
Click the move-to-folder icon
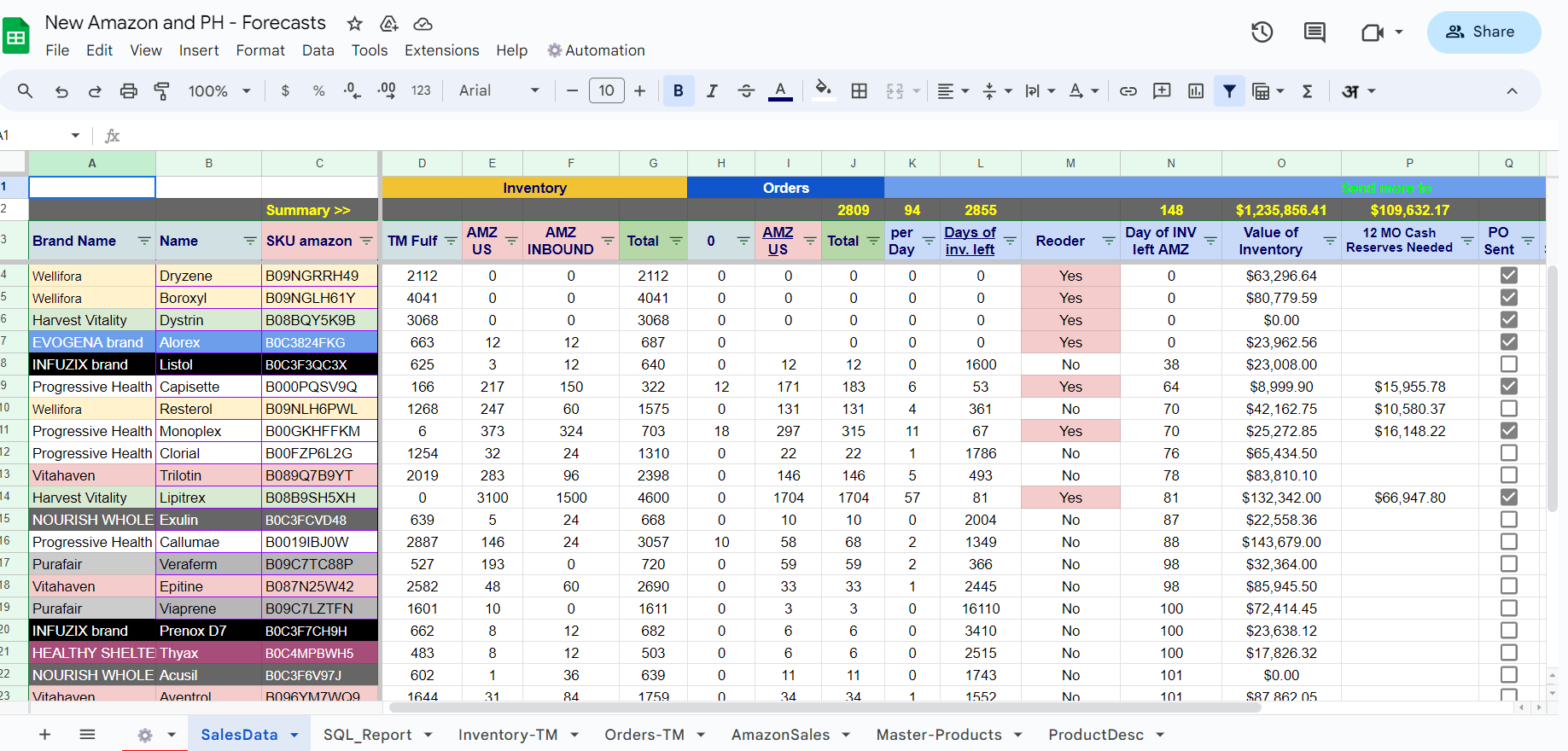[389, 23]
